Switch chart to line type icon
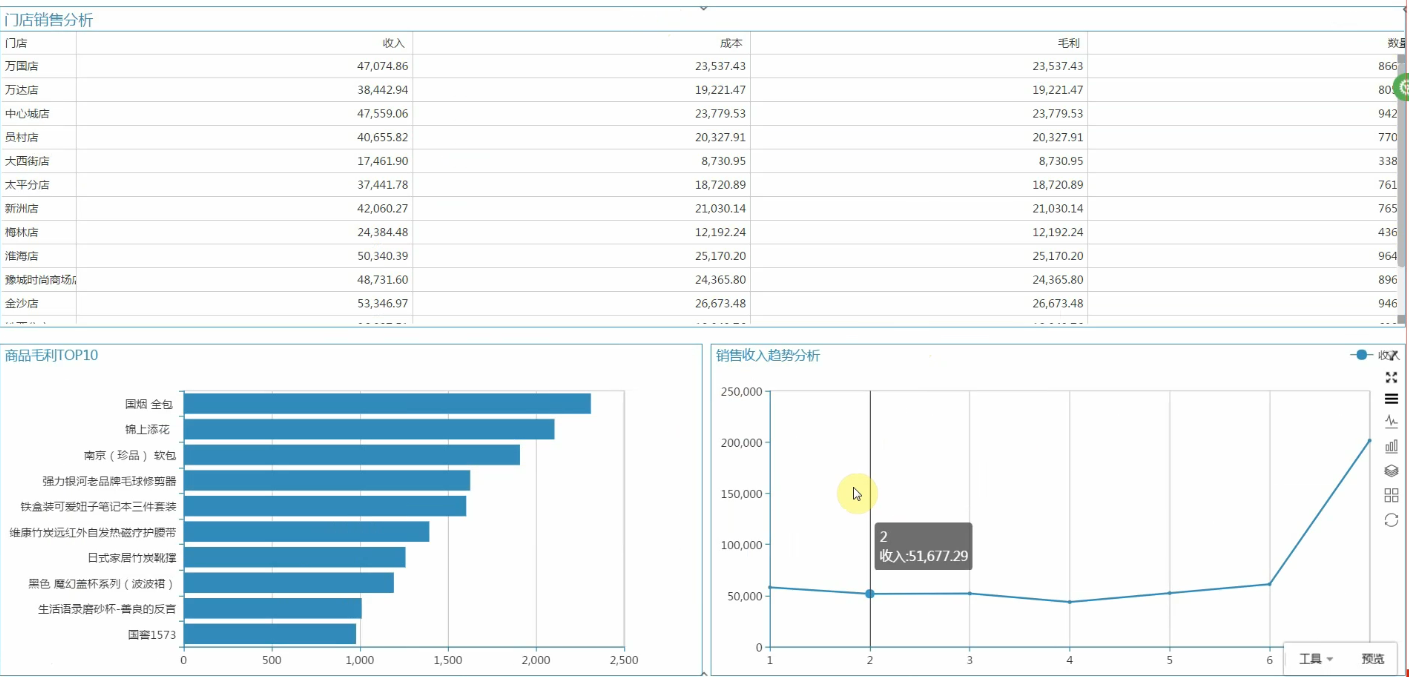Viewport: 1409px width, 677px height. tap(1391, 421)
